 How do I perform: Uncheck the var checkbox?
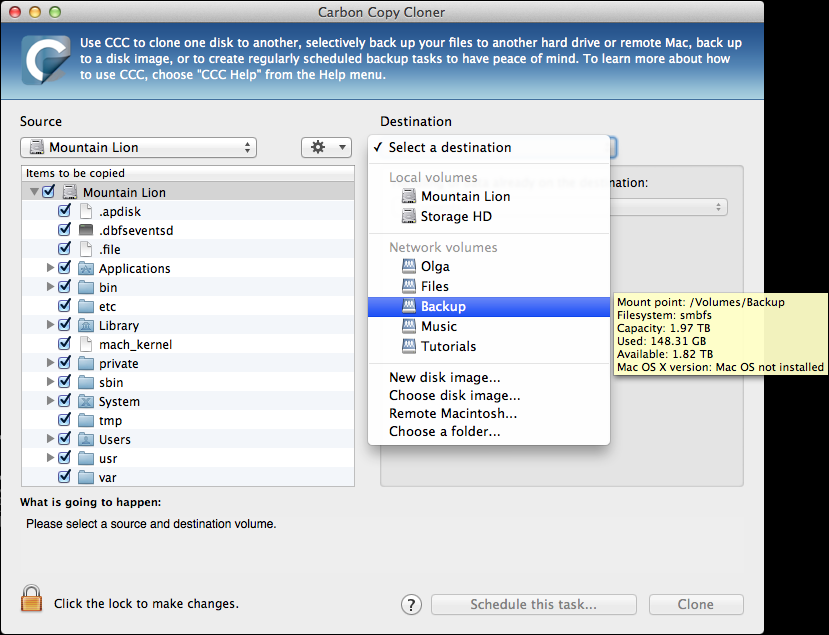click(x=65, y=477)
